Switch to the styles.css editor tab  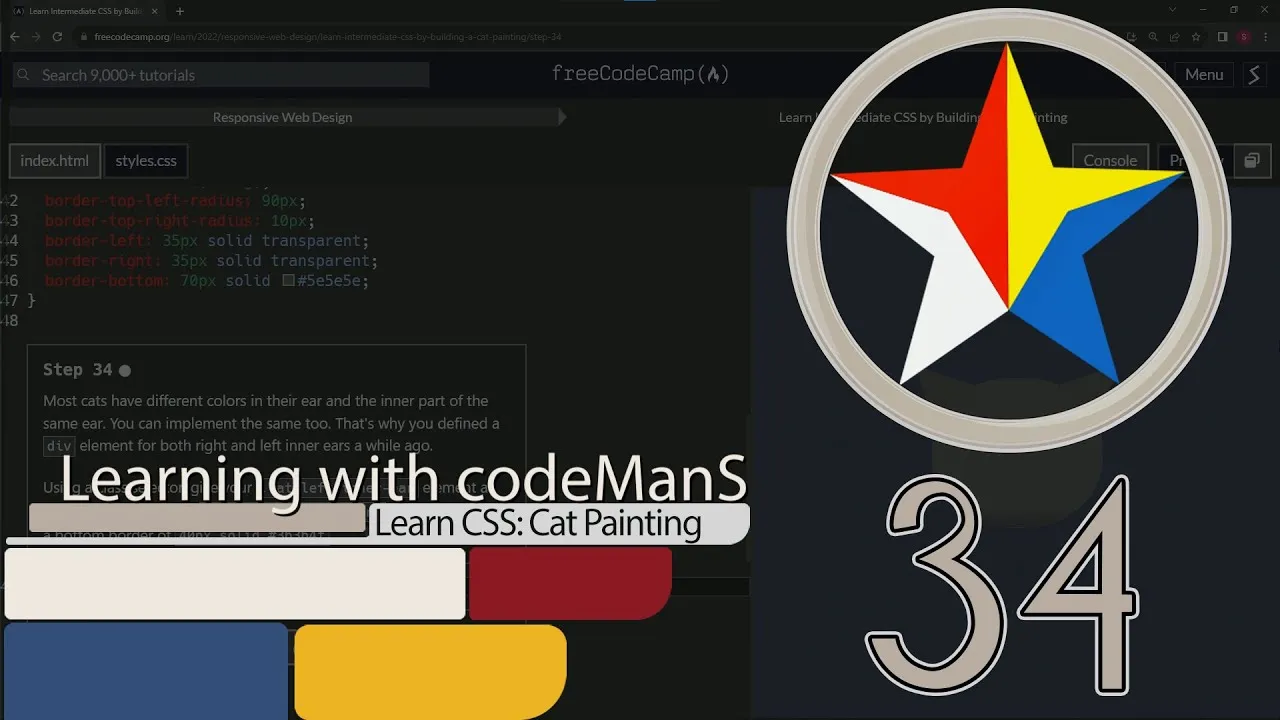tap(146, 160)
